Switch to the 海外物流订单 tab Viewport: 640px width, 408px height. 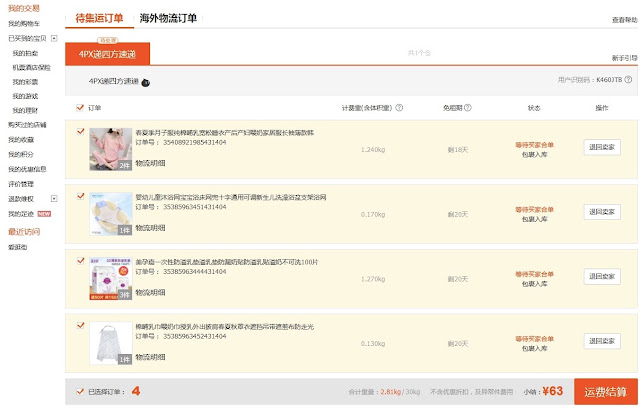(168, 18)
